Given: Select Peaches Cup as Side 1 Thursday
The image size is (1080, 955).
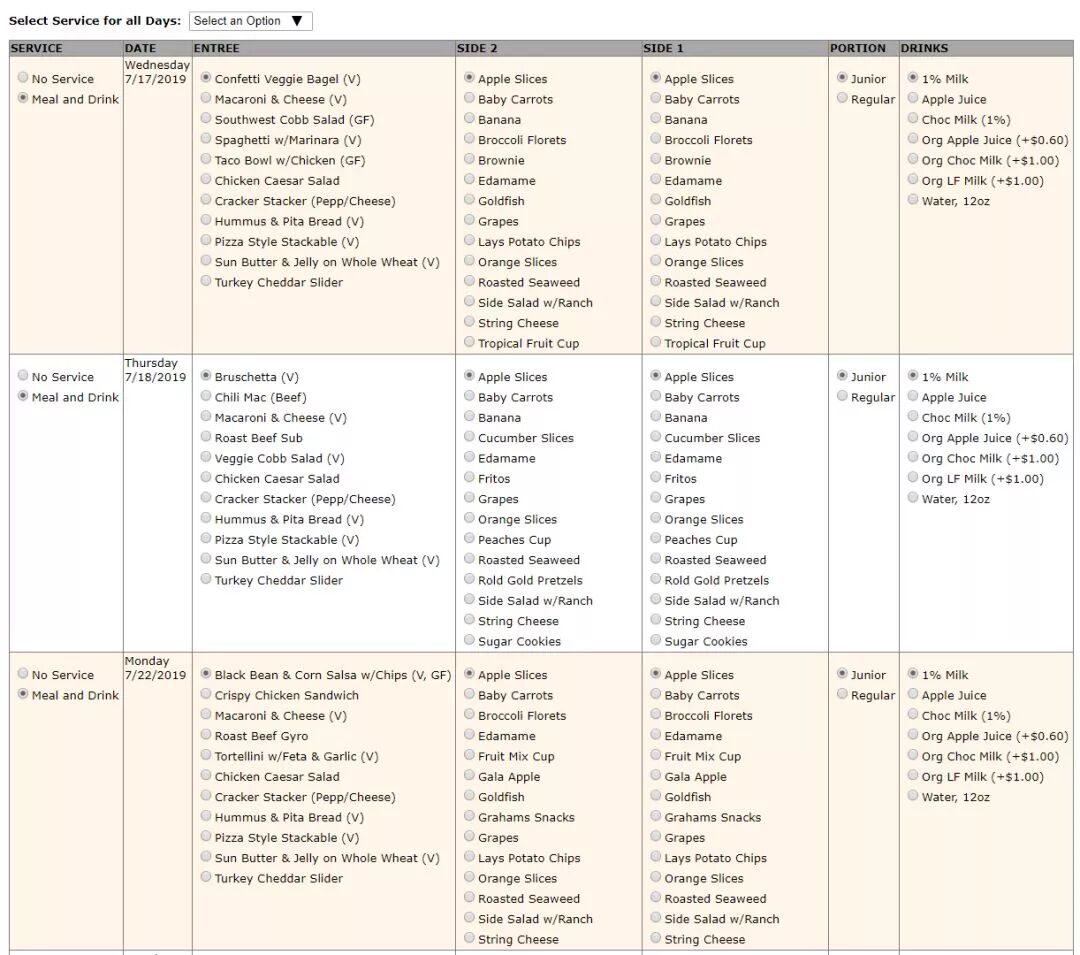Looking at the screenshot, I should 656,538.
